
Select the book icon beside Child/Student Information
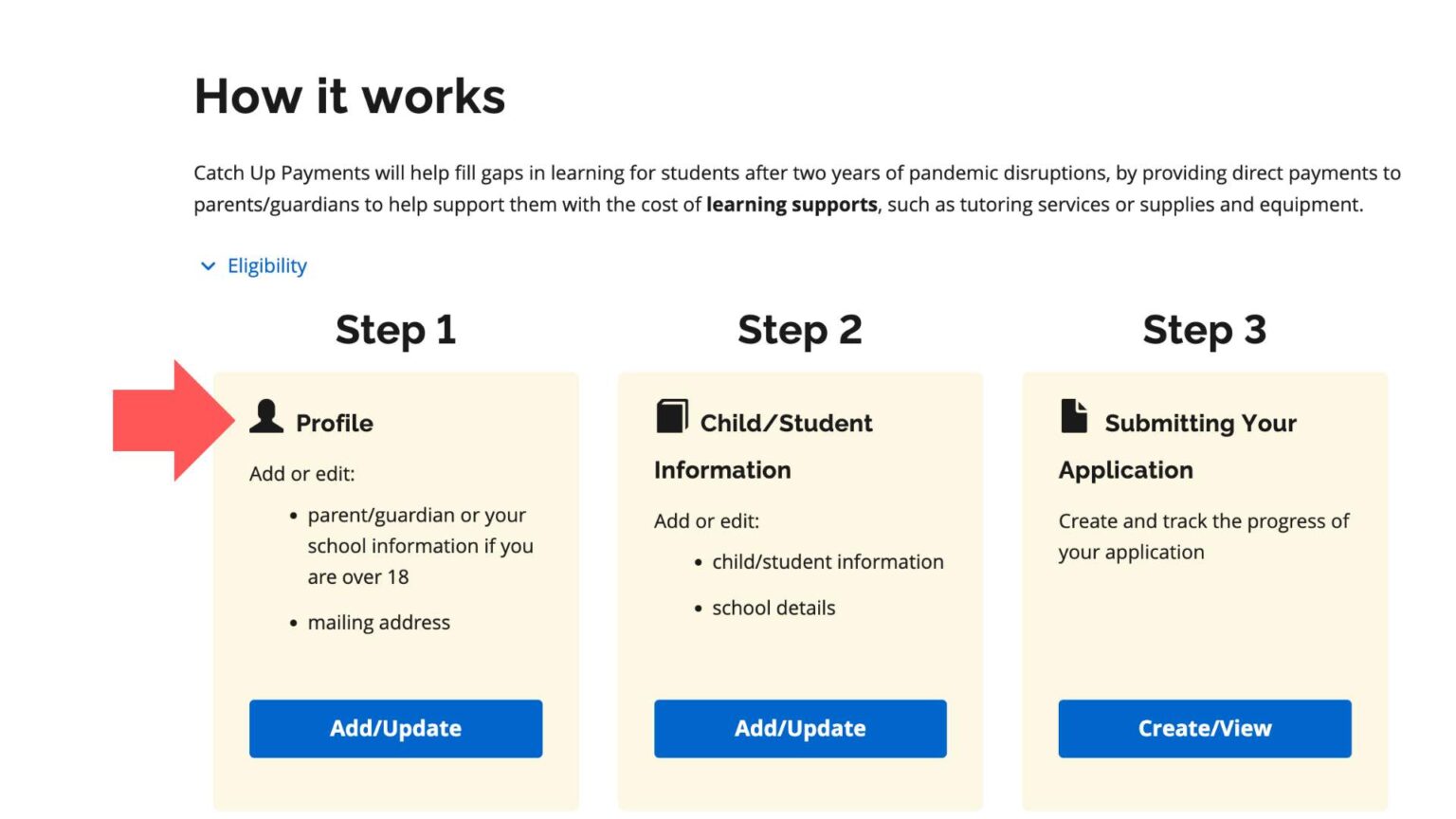(670, 414)
